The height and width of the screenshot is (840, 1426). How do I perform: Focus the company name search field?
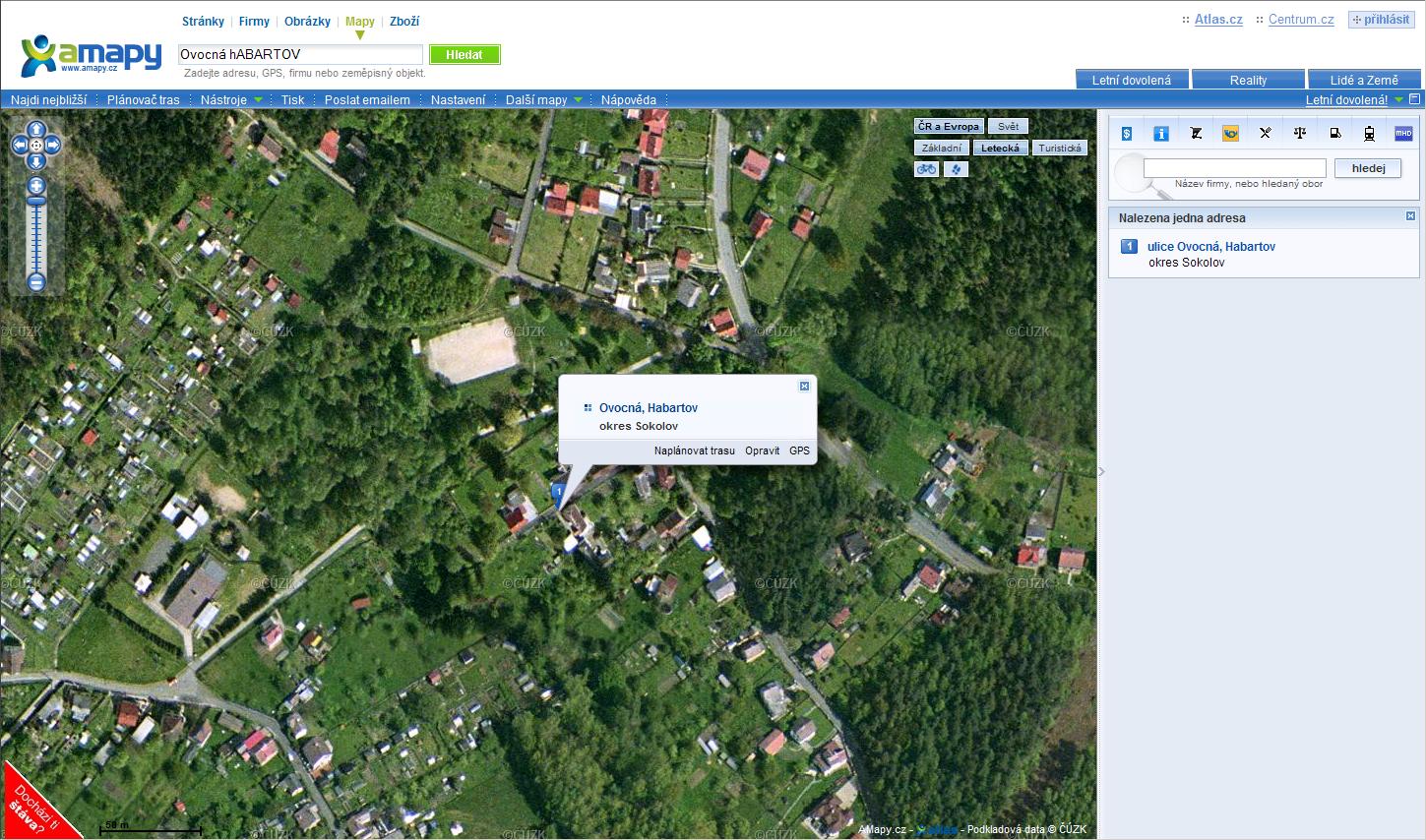1234,168
